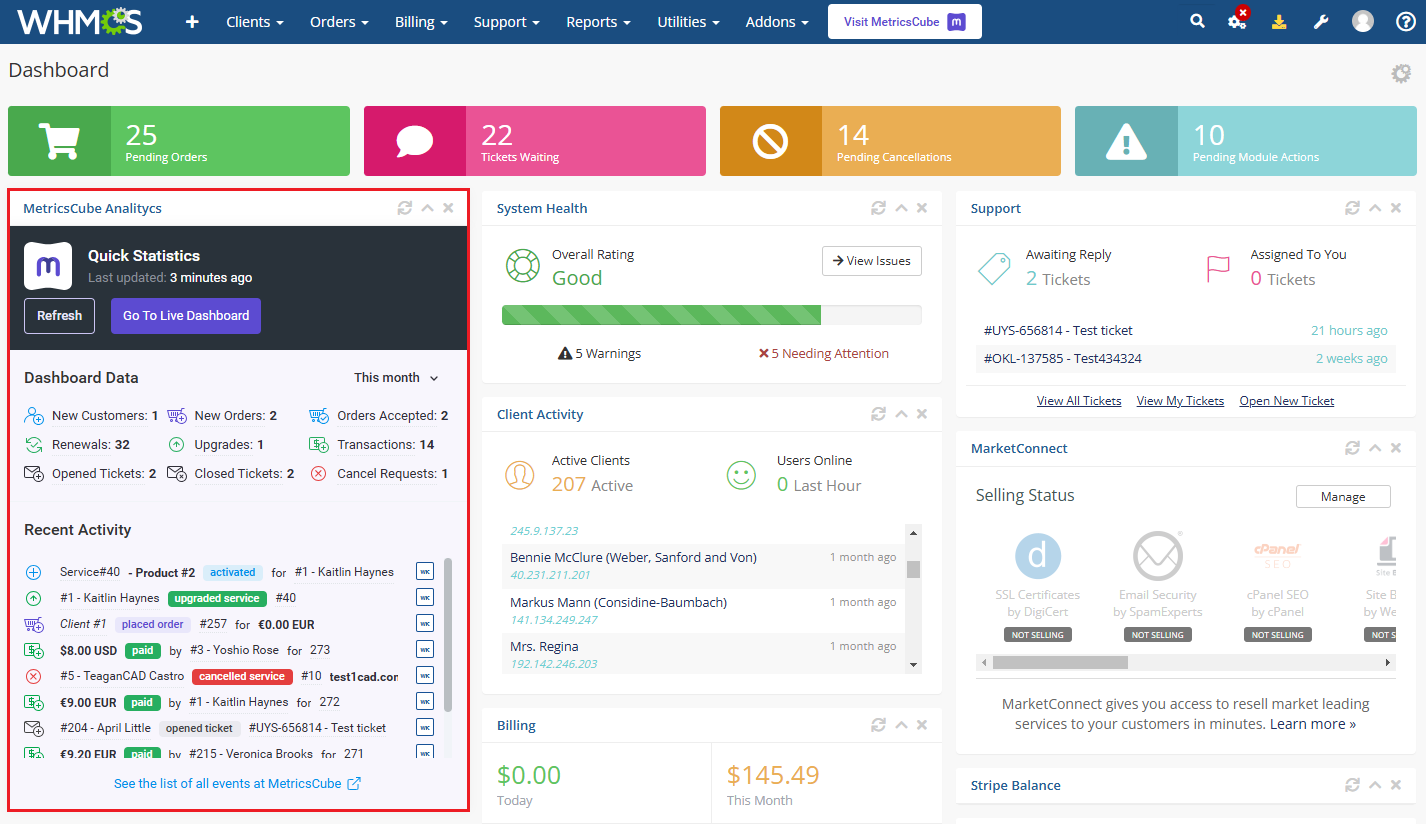The width and height of the screenshot is (1426, 824).
Task: Open dashboard settings gear icon
Action: tap(1401, 73)
